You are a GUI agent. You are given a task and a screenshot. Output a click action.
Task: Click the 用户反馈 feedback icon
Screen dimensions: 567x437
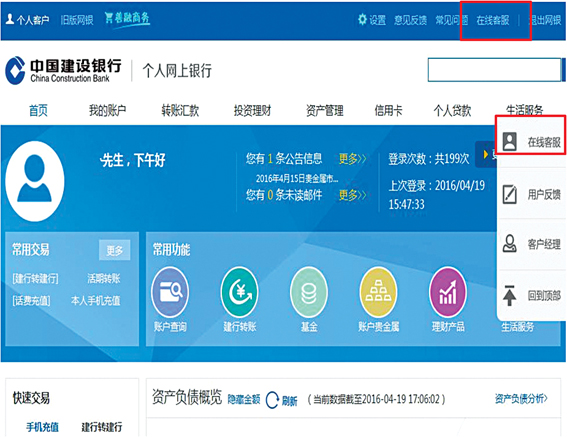(510, 194)
